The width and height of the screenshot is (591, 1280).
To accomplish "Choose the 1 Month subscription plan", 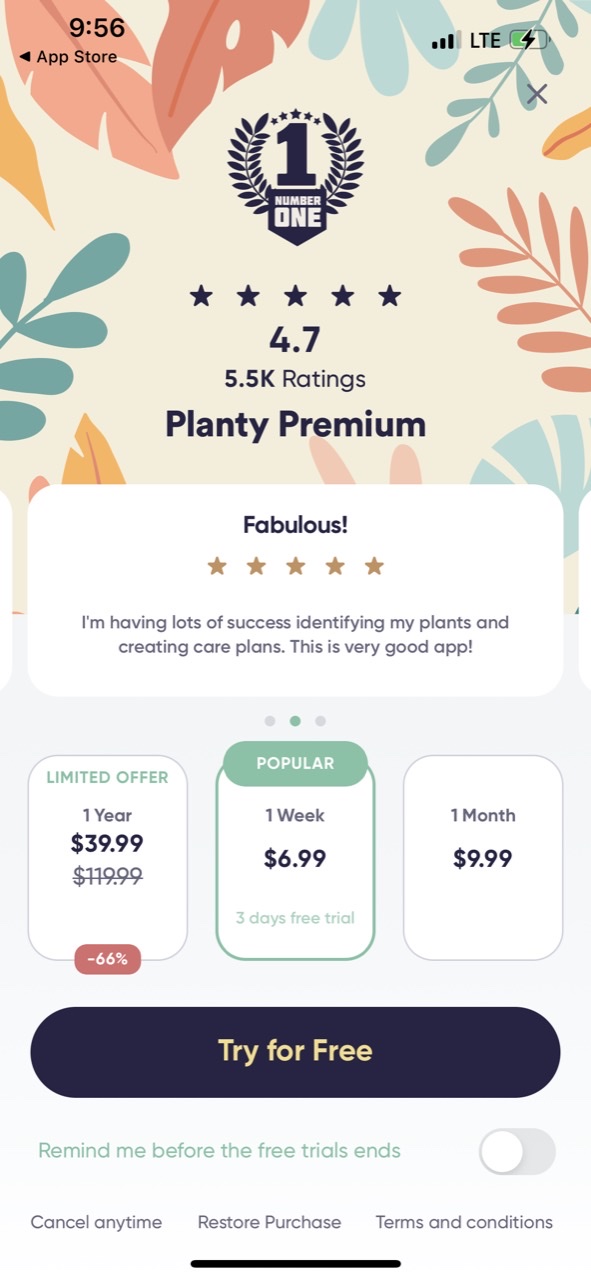I will pyautogui.click(x=483, y=855).
